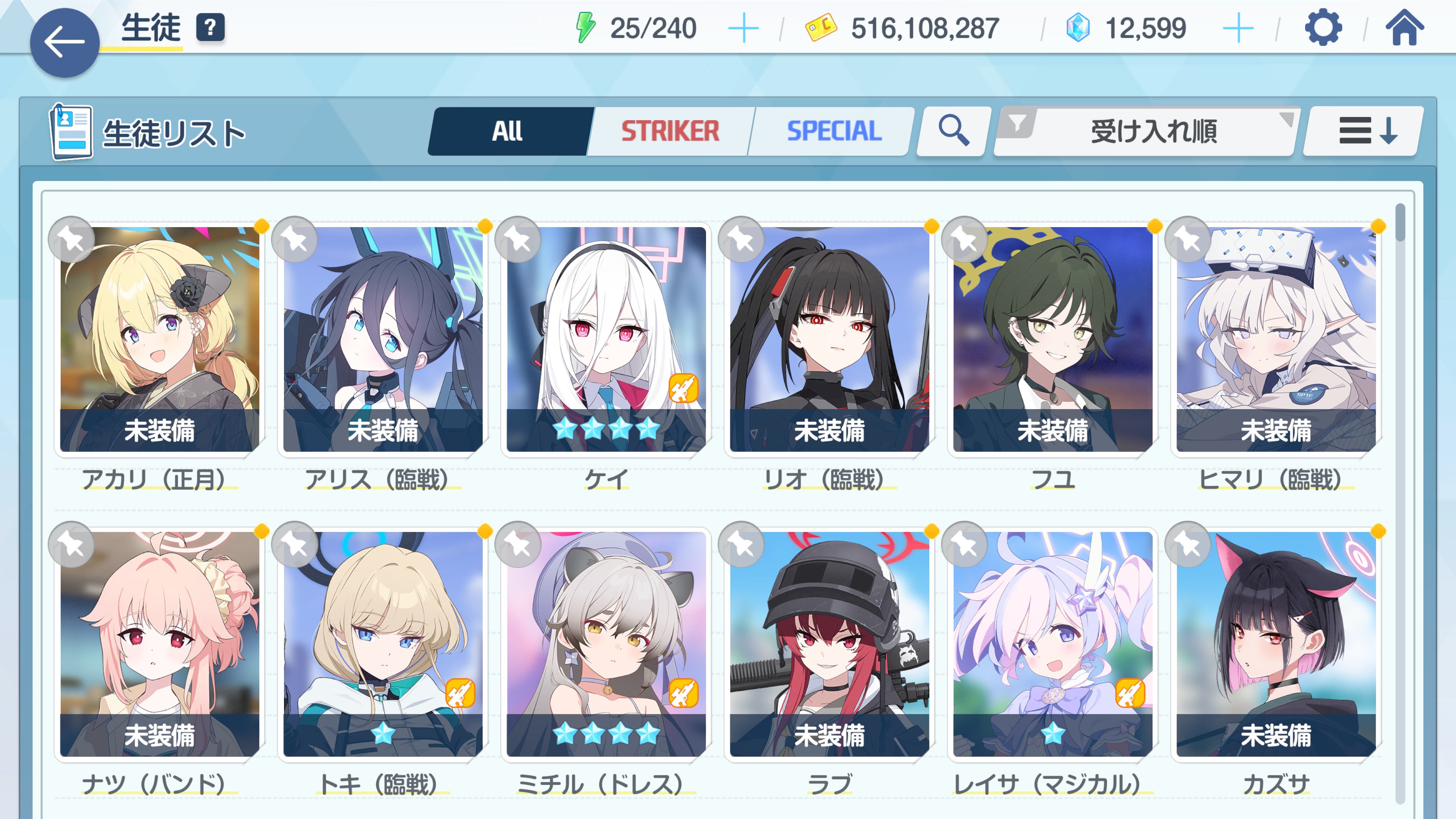Open the help question mark icon

[210, 27]
